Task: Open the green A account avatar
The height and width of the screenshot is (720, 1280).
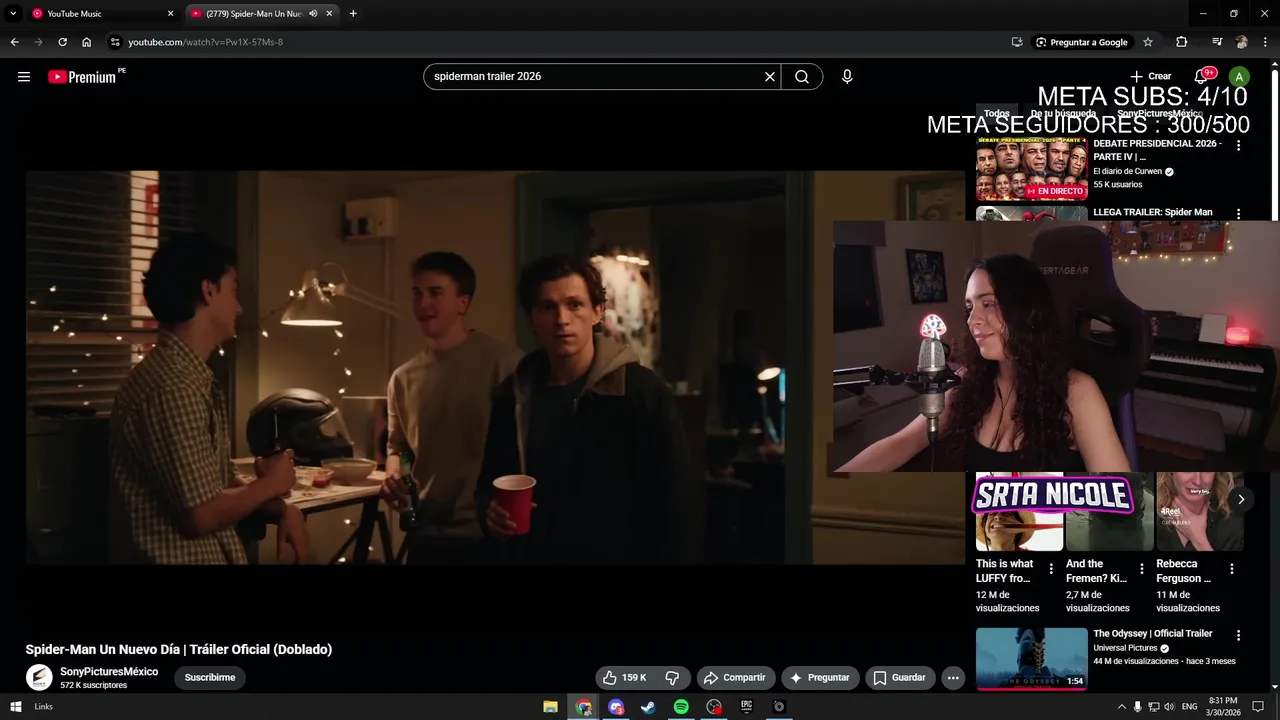Action: click(1239, 76)
